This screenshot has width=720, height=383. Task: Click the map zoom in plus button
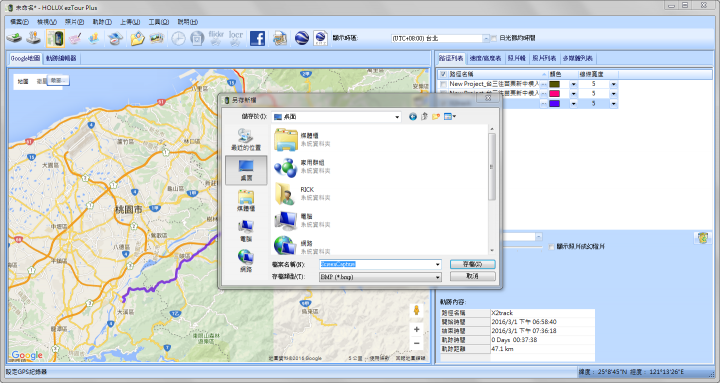[x=416, y=329]
